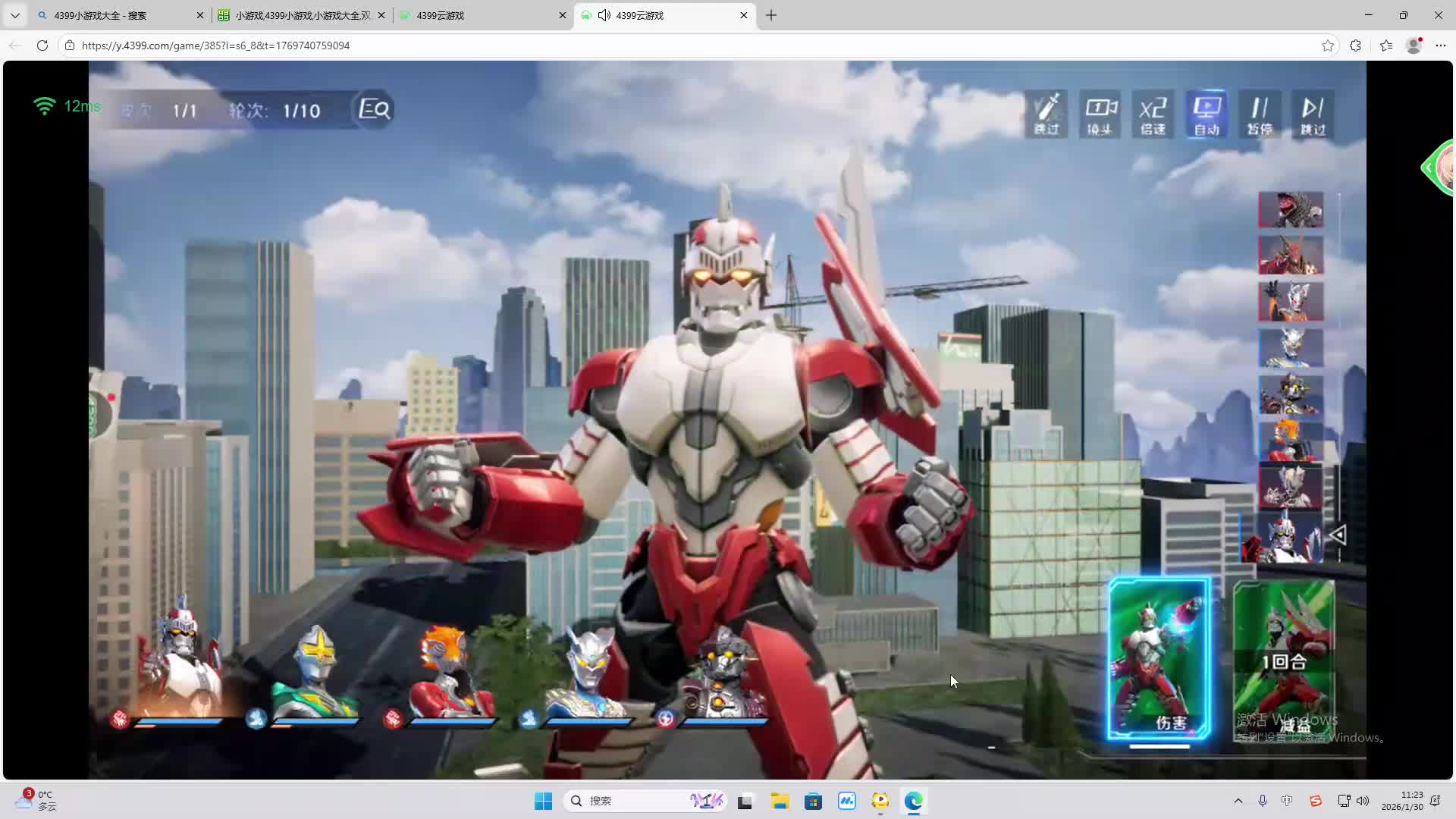Viewport: 1456px width, 819px height.
Task: Open tab list dropdown chevron
Action: click(14, 15)
